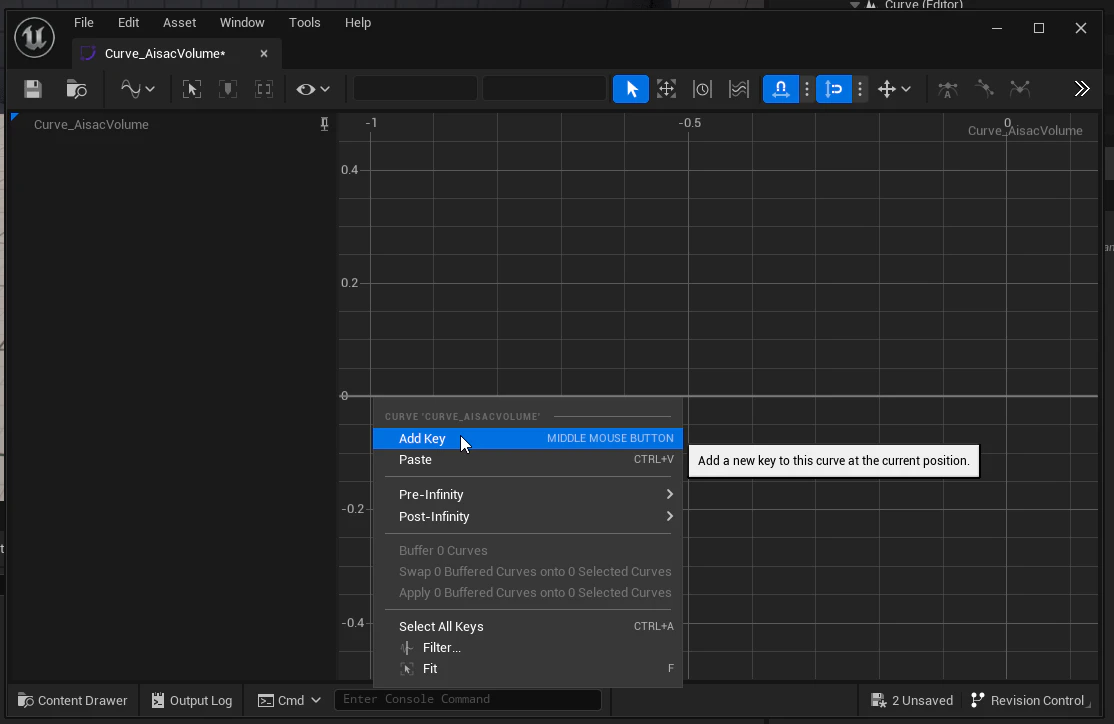1114x724 pixels.
Task: Choose Select All Keys
Action: click(528, 627)
